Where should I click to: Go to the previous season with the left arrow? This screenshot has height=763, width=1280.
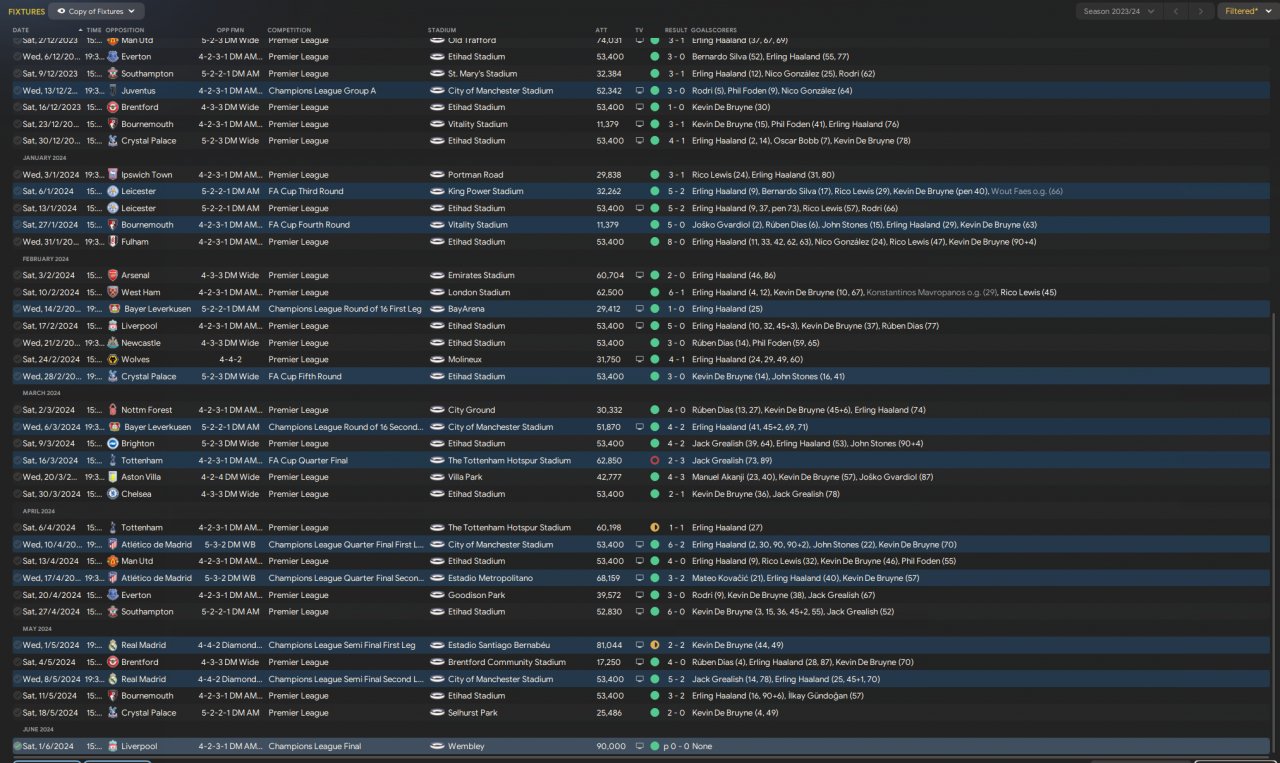1178,11
